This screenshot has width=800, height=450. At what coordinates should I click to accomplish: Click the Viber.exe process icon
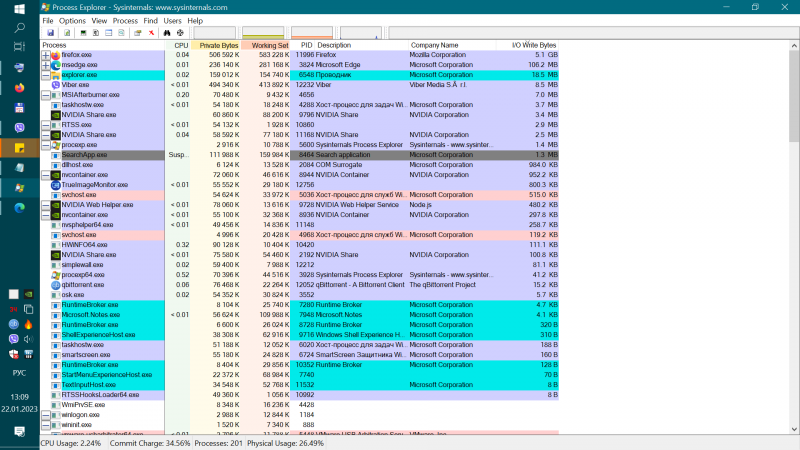[x=56, y=85]
